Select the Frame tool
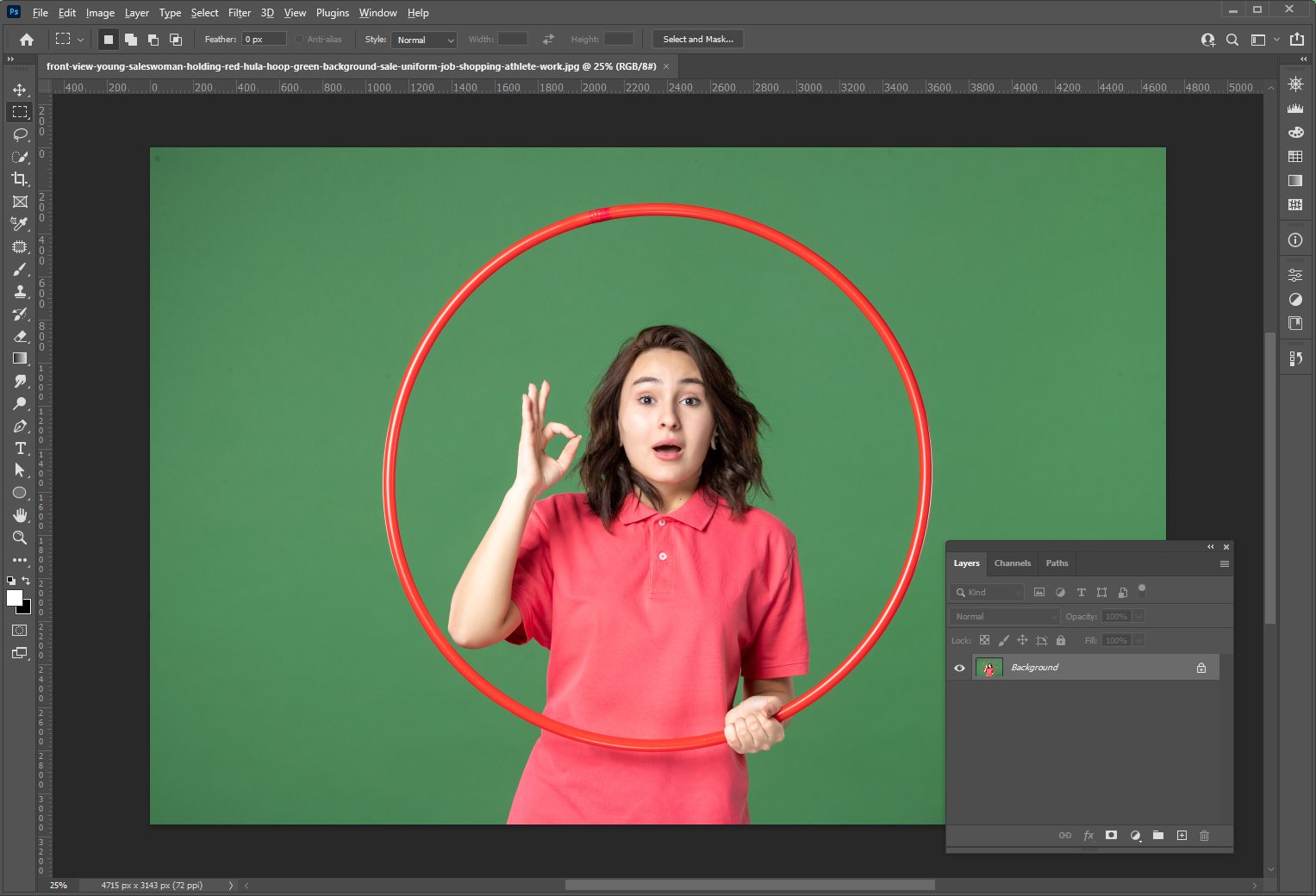Viewport: 1316px width, 896px height. click(x=20, y=202)
